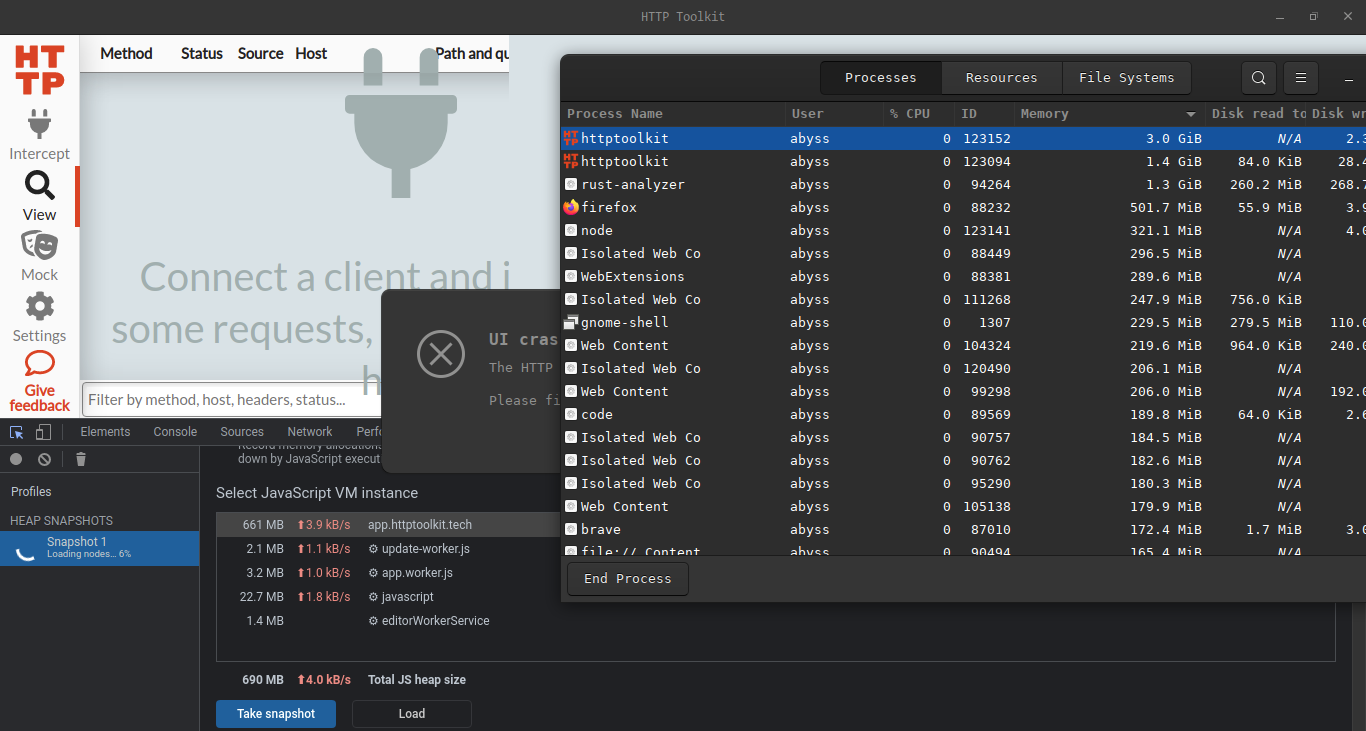Image resolution: width=1366 pixels, height=731 pixels.
Task: Clear all profiles with the trash icon
Action: tap(80, 459)
